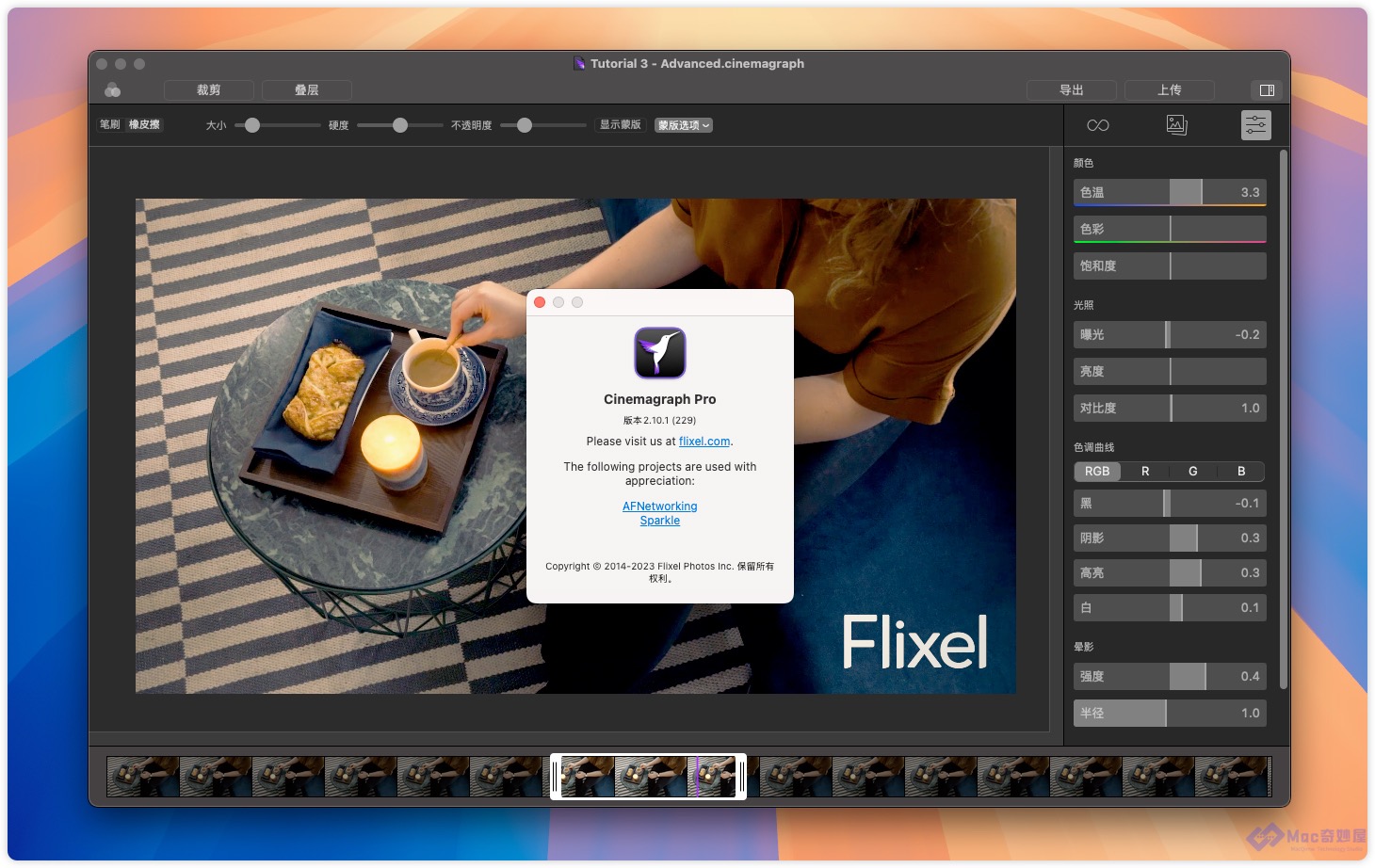The height and width of the screenshot is (868, 1375).
Task: Click the 饱和度 saturation slider
Action: (1170, 265)
